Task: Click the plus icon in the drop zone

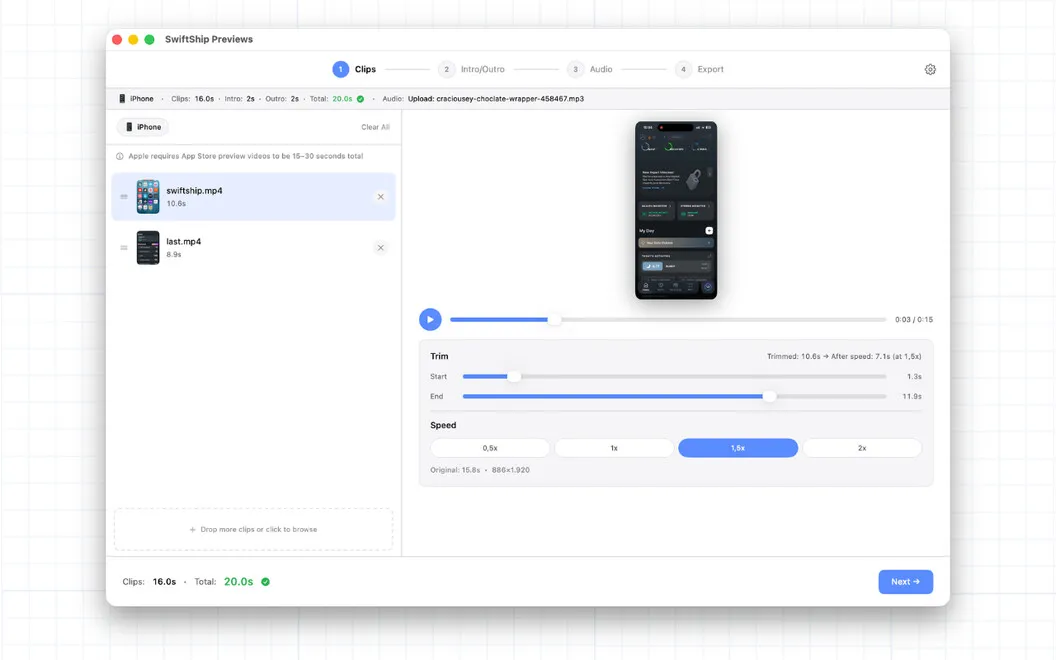Action: click(x=193, y=530)
